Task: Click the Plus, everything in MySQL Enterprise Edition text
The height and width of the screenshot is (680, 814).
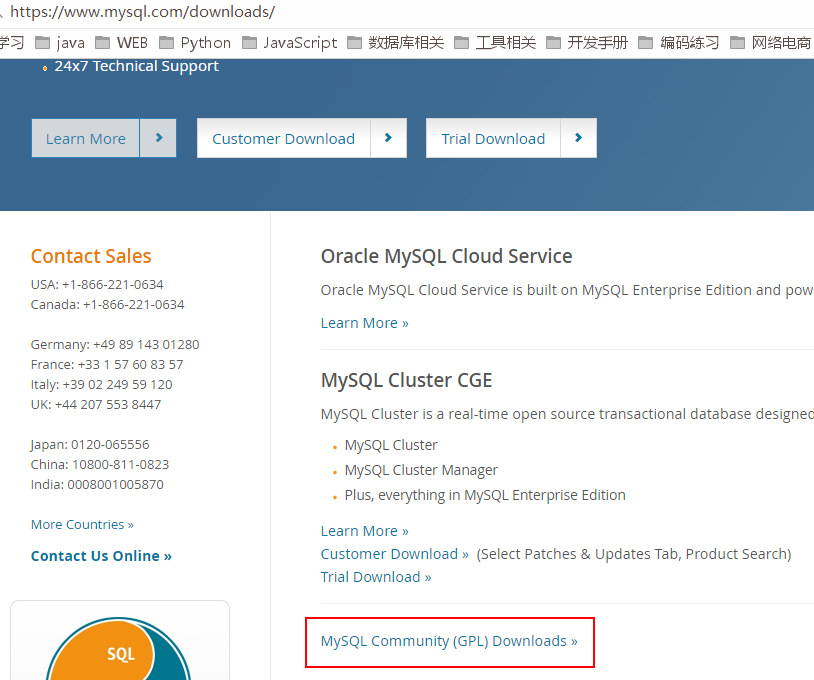Action: tap(485, 495)
